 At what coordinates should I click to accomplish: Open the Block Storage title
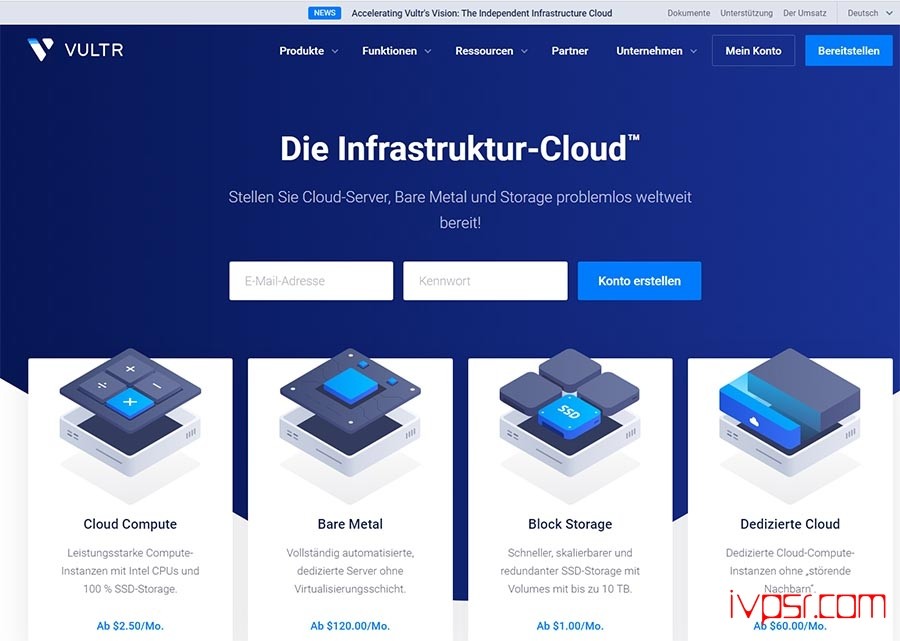(570, 524)
